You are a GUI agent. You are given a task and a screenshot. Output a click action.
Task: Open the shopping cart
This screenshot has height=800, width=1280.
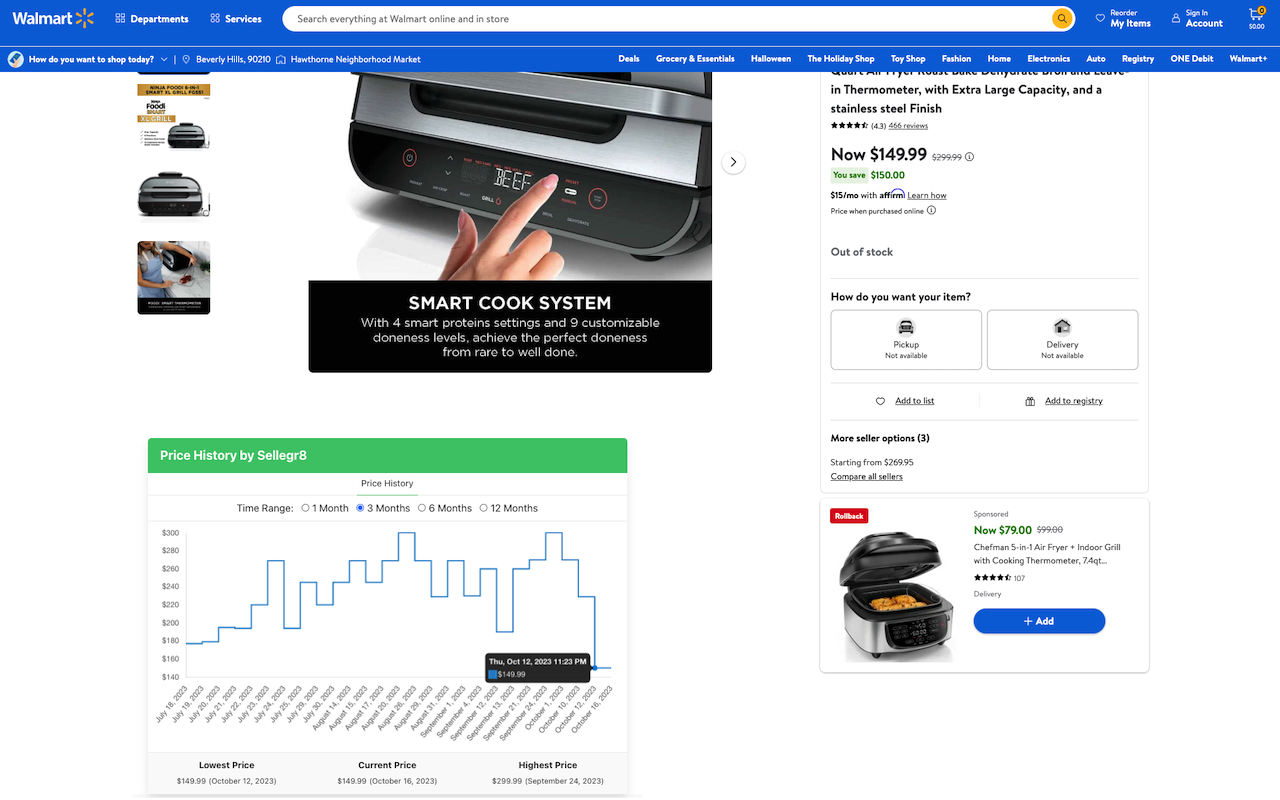(1256, 18)
